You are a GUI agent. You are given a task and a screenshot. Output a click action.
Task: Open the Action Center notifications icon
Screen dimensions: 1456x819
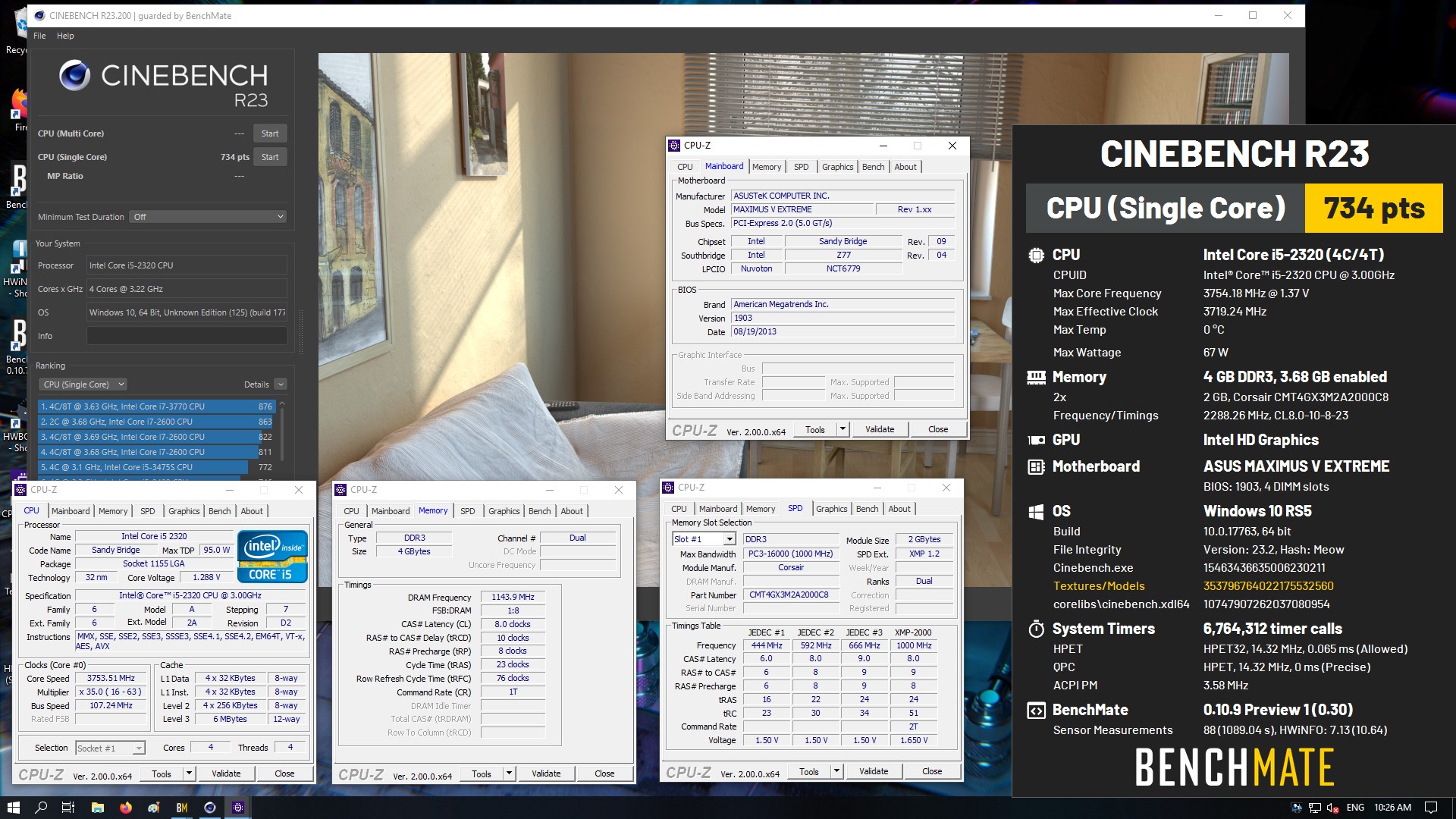point(1431,808)
